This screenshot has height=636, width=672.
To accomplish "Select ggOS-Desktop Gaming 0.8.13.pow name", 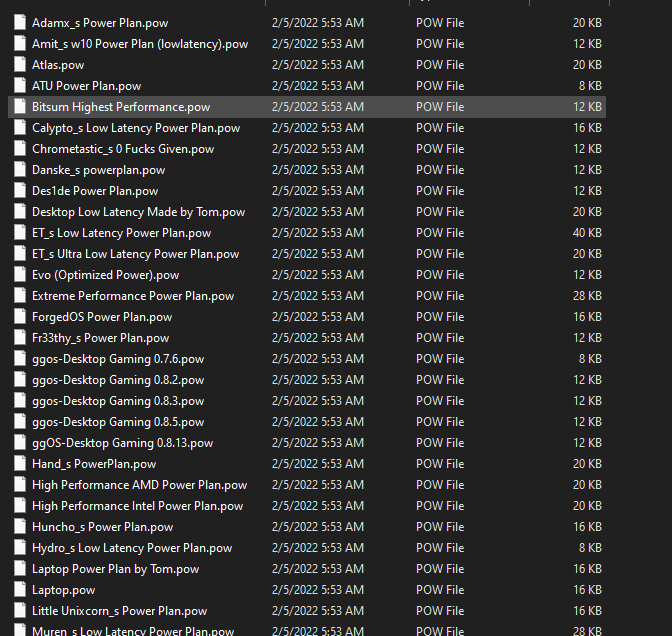I will click(123, 443).
